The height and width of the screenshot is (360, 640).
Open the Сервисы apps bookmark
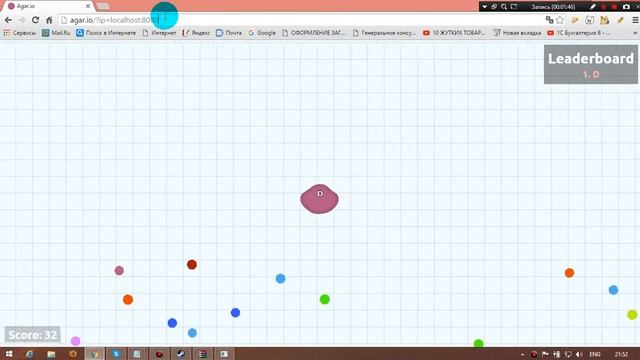coord(19,33)
